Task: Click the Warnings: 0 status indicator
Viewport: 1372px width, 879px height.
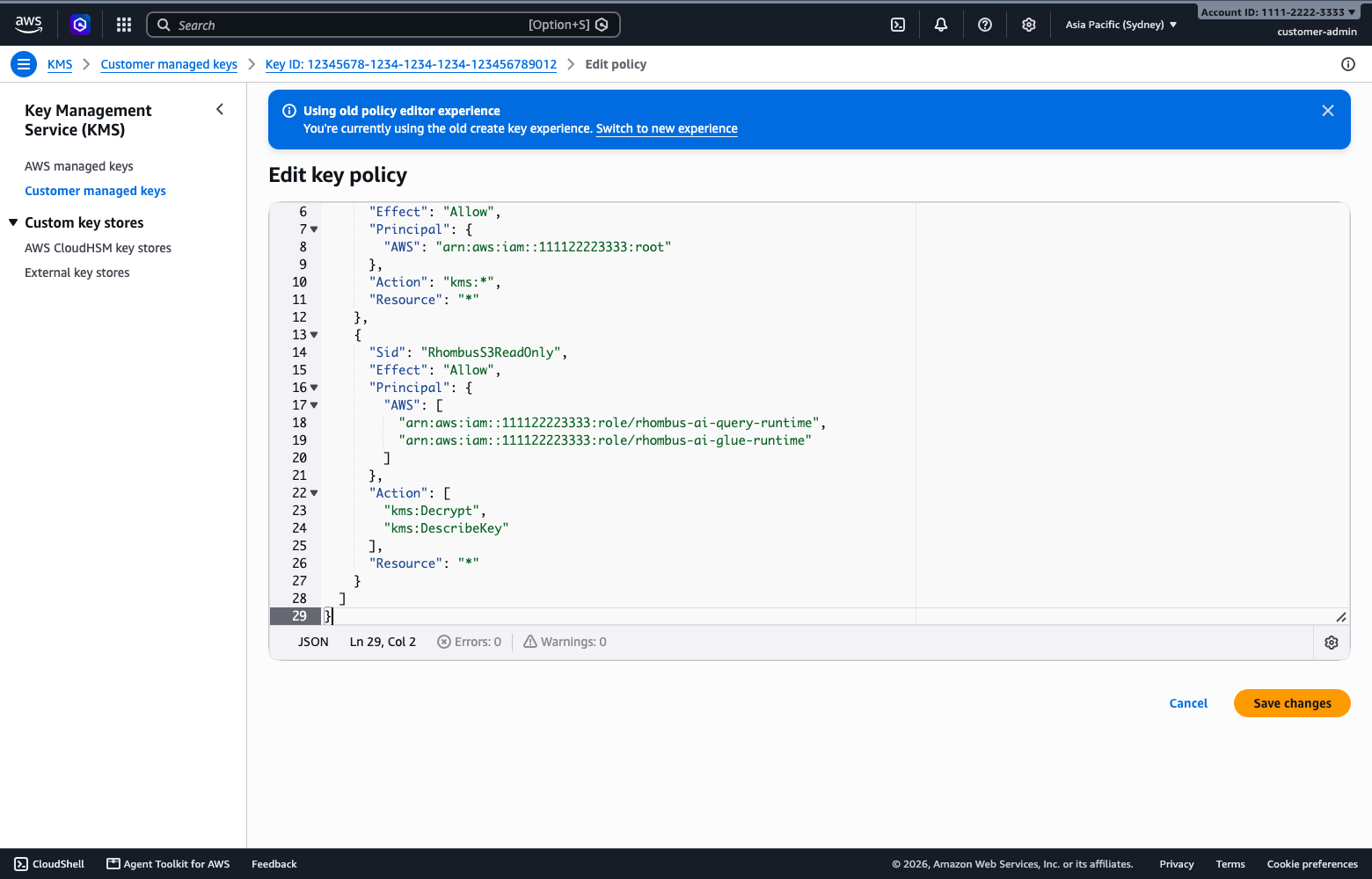Action: 565,642
